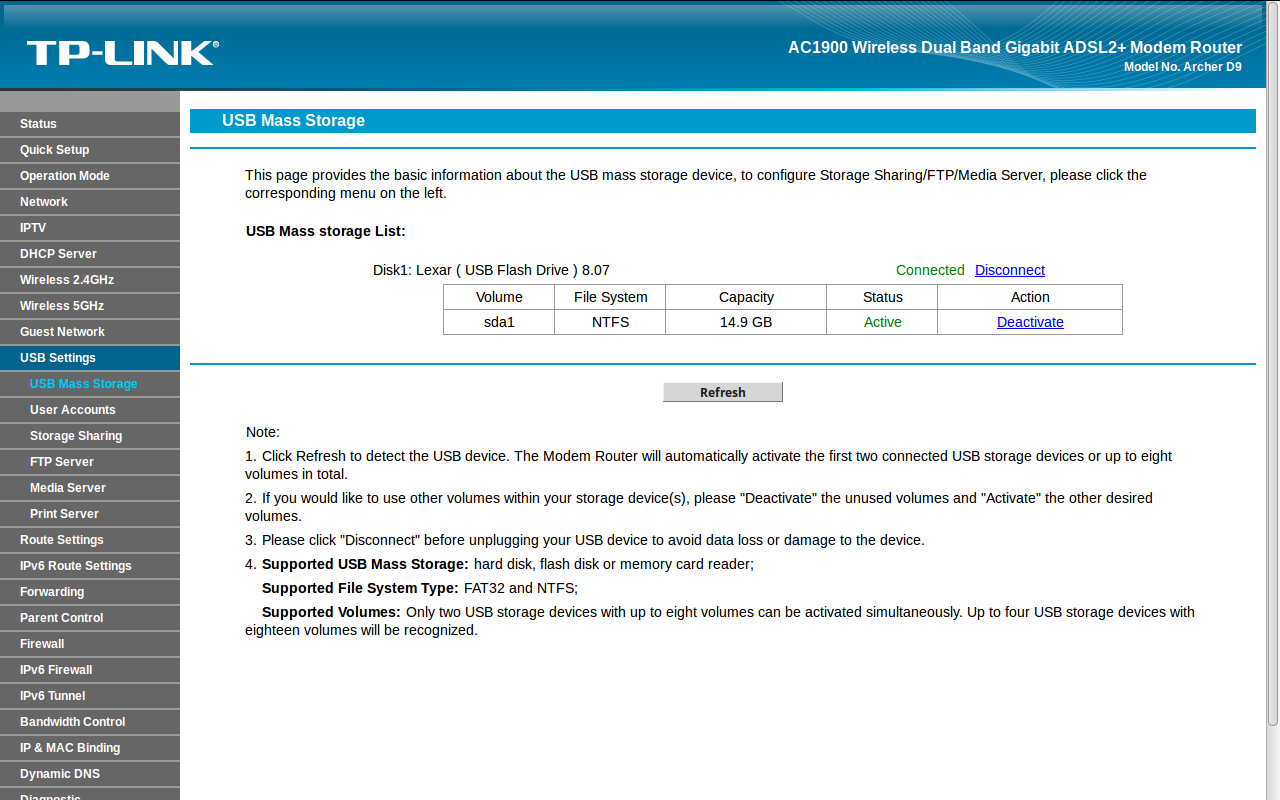Screen dimensions: 1280x800
Task: Open DHCP Server settings
Action: 58,254
